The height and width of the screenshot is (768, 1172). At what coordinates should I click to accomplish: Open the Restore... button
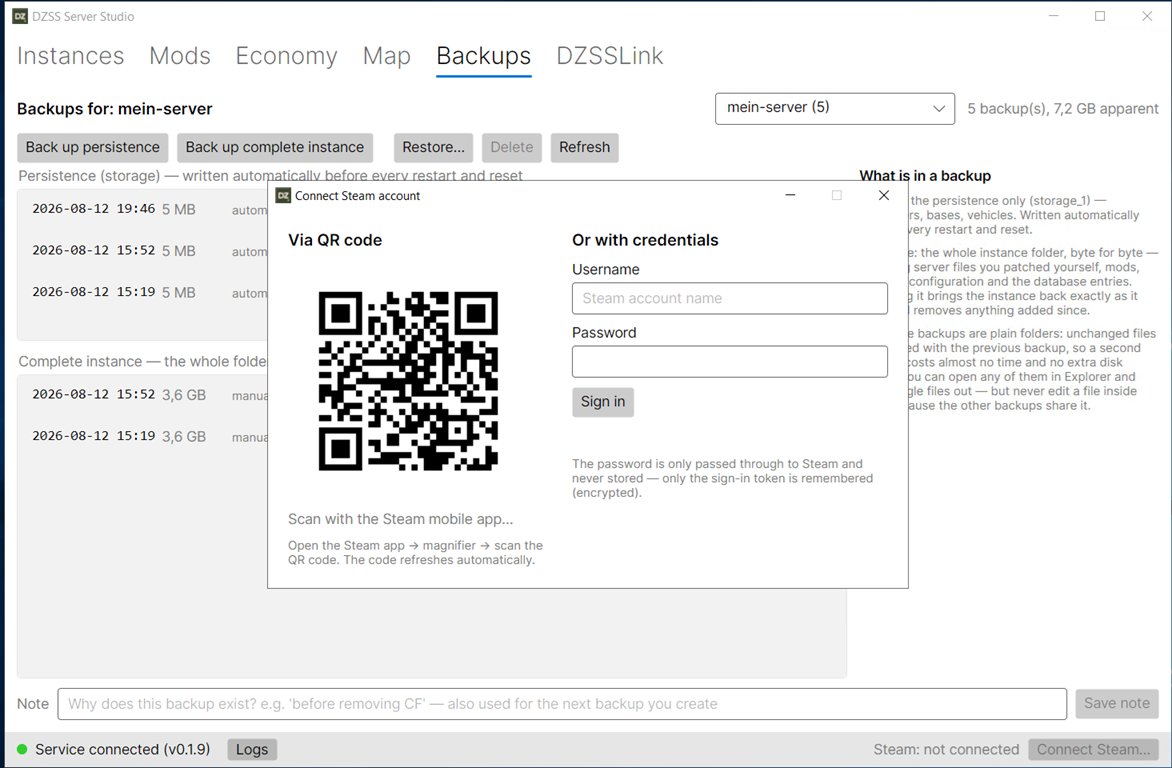(x=434, y=147)
